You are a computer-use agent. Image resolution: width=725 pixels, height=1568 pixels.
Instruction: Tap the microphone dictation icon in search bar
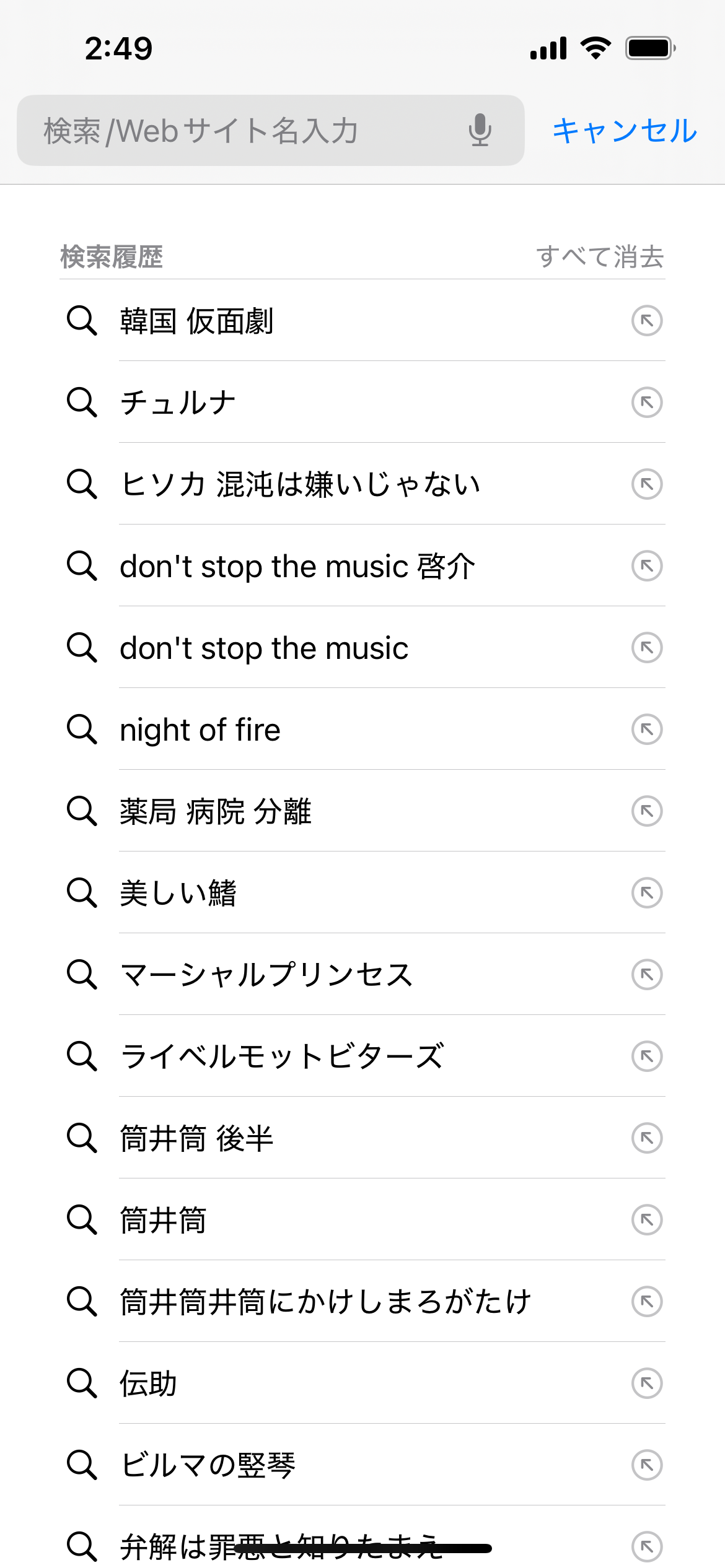pos(480,130)
